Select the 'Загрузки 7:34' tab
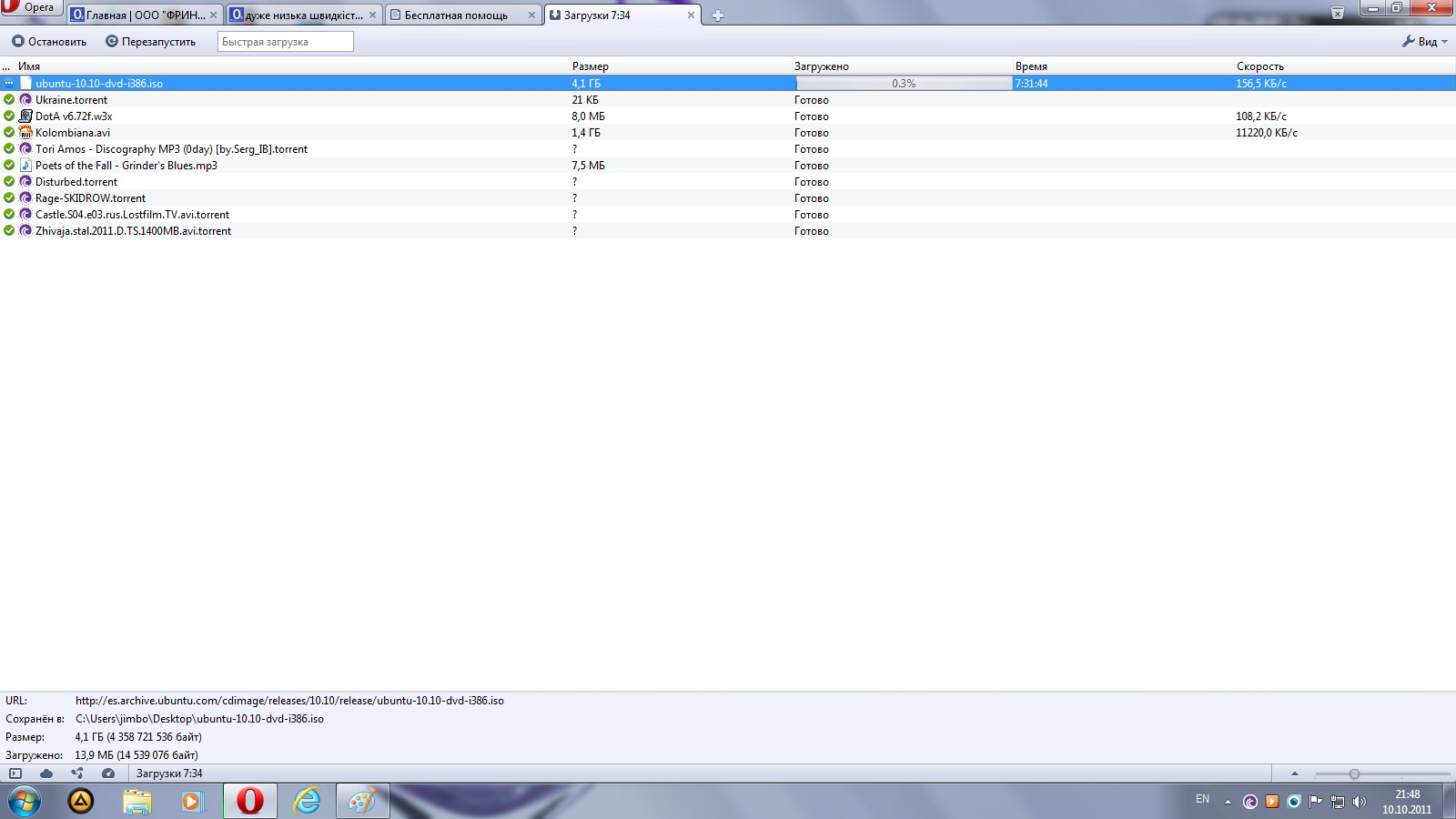1456x819 pixels. pos(622,15)
